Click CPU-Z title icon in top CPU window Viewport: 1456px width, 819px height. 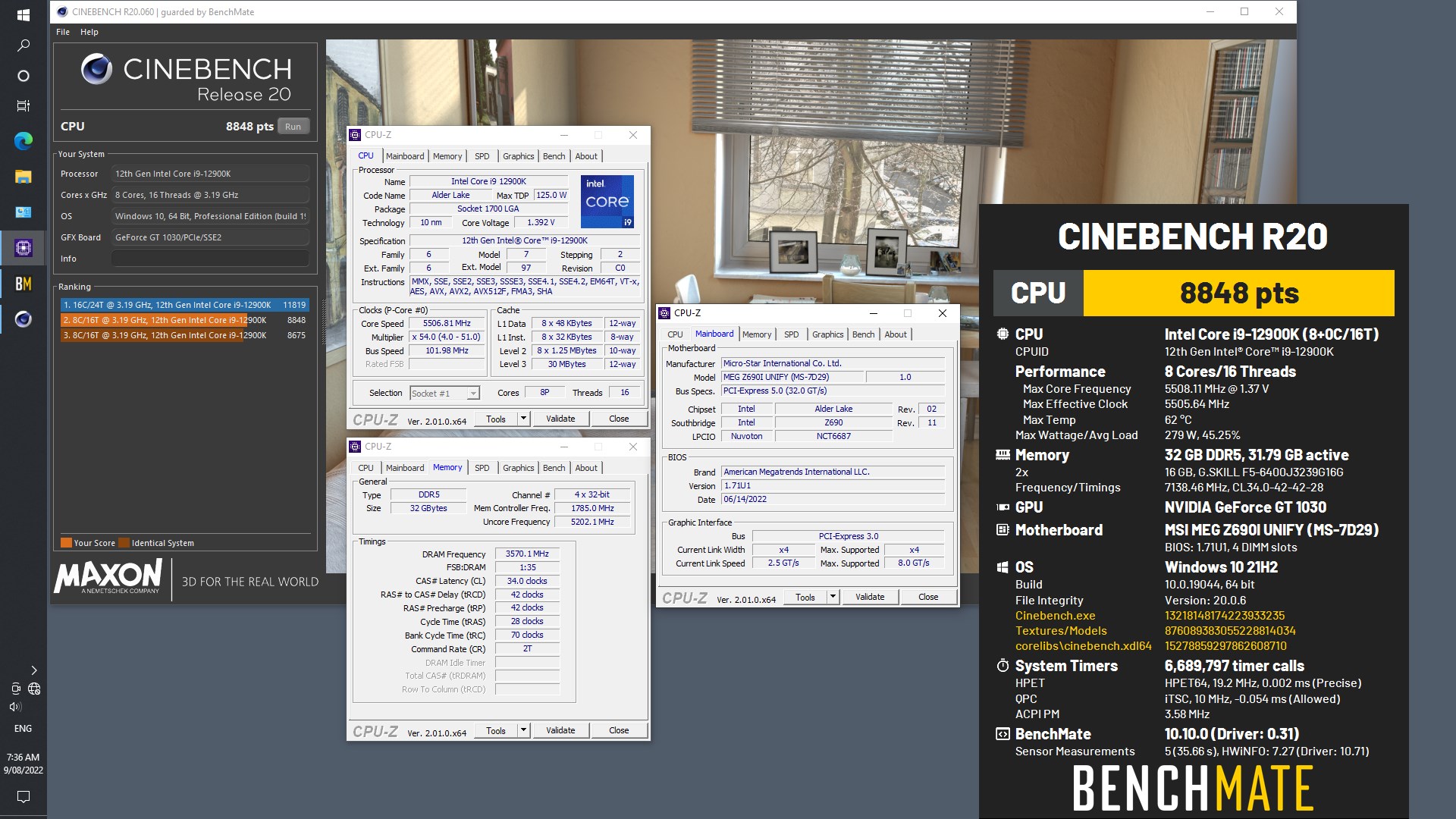[355, 135]
